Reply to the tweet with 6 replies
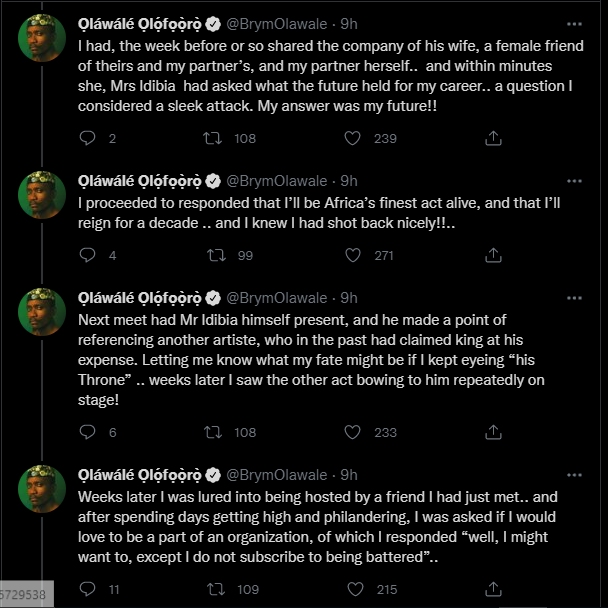This screenshot has height=608, width=608. (87, 432)
